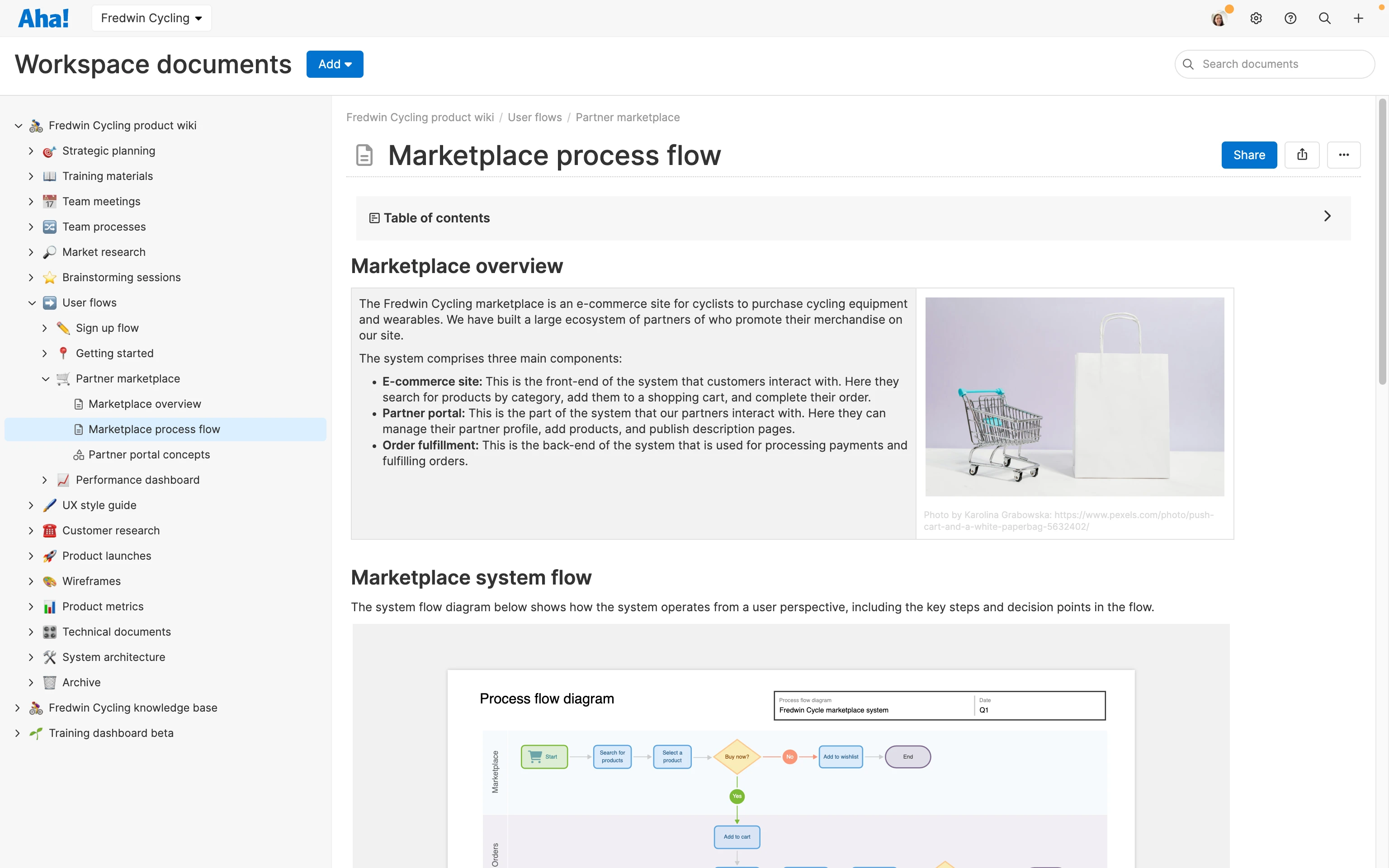Expand the Table of contents panel
The image size is (1389, 868).
click(1327, 217)
